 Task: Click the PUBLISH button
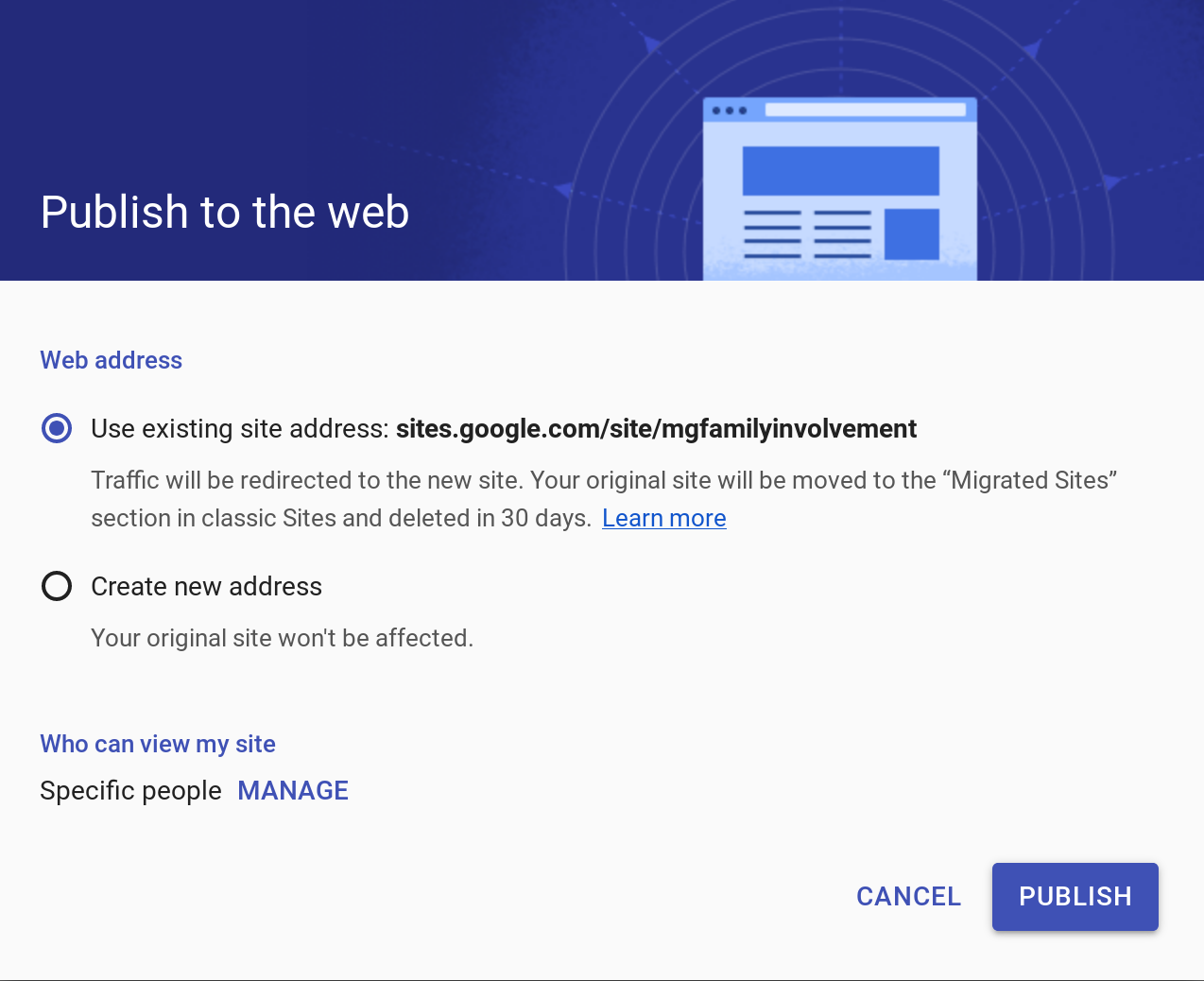[1075, 896]
